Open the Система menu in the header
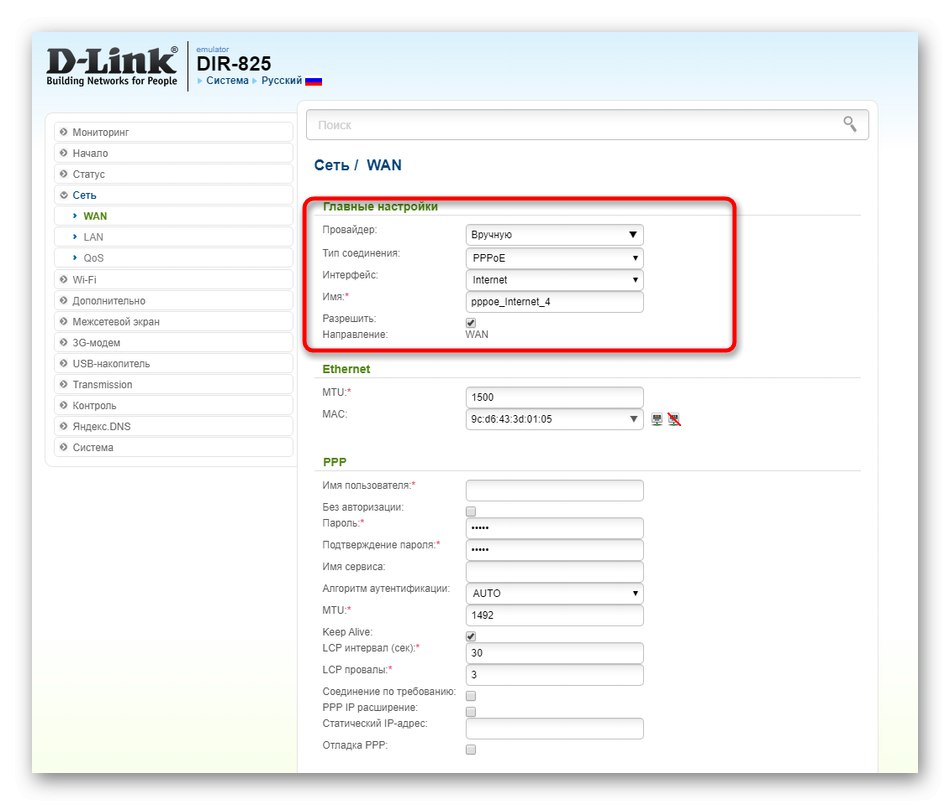The image size is (950, 805). (227, 80)
